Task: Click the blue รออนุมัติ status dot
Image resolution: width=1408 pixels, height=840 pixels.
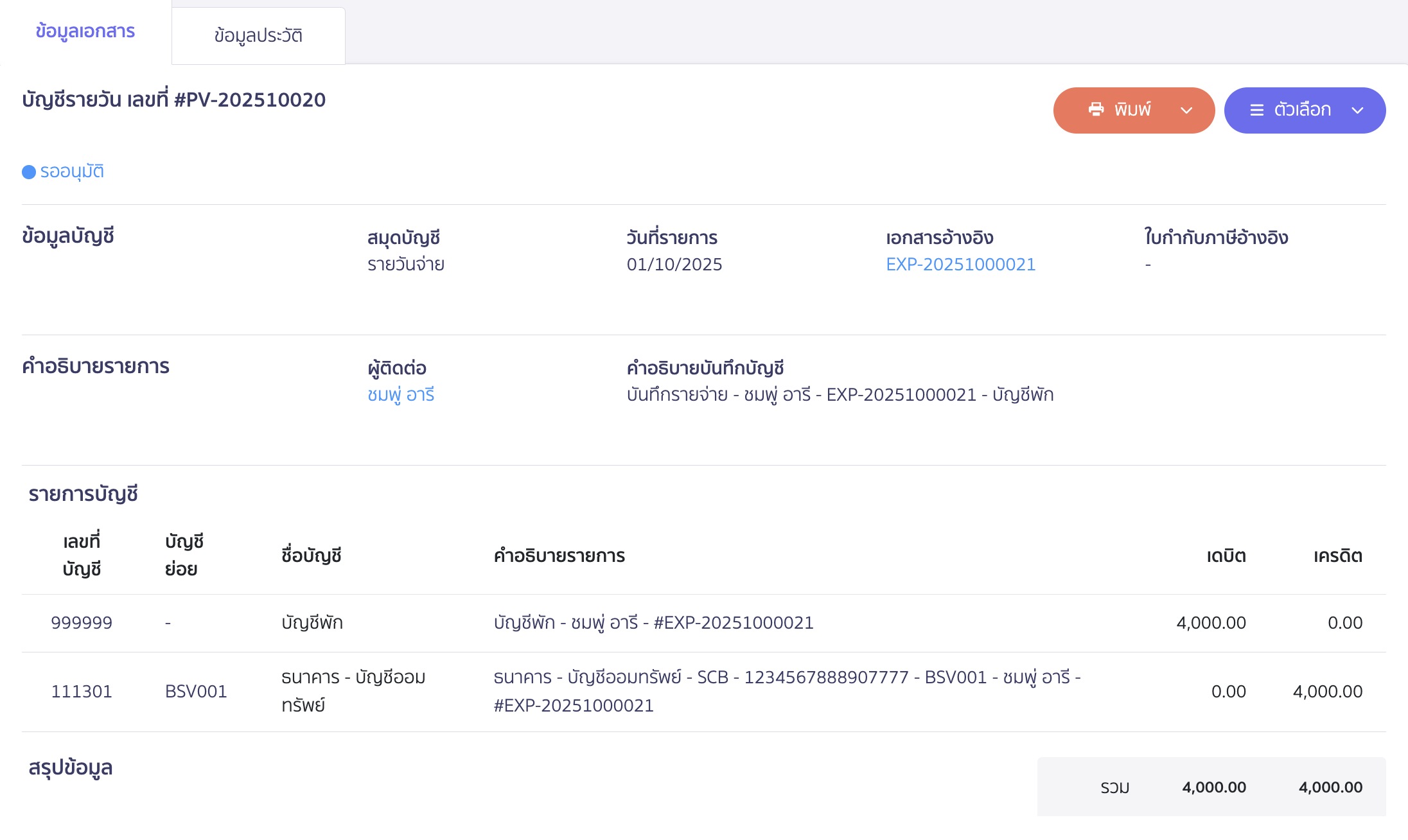Action: point(29,172)
